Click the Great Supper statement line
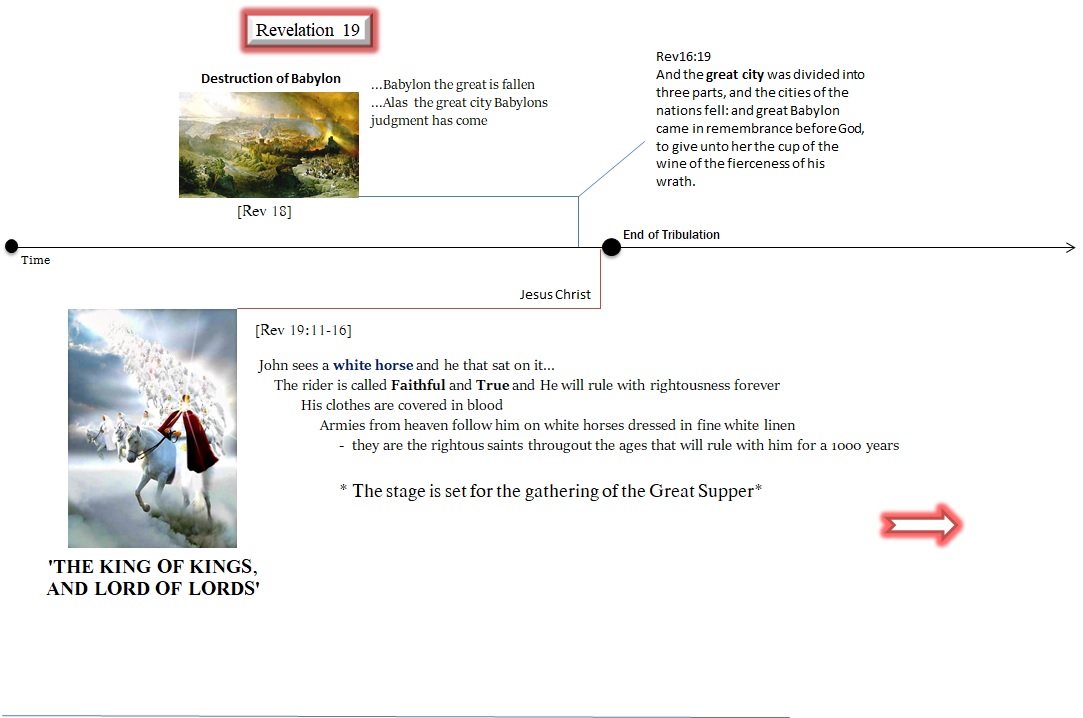This screenshot has width=1083, height=718. pos(551,491)
